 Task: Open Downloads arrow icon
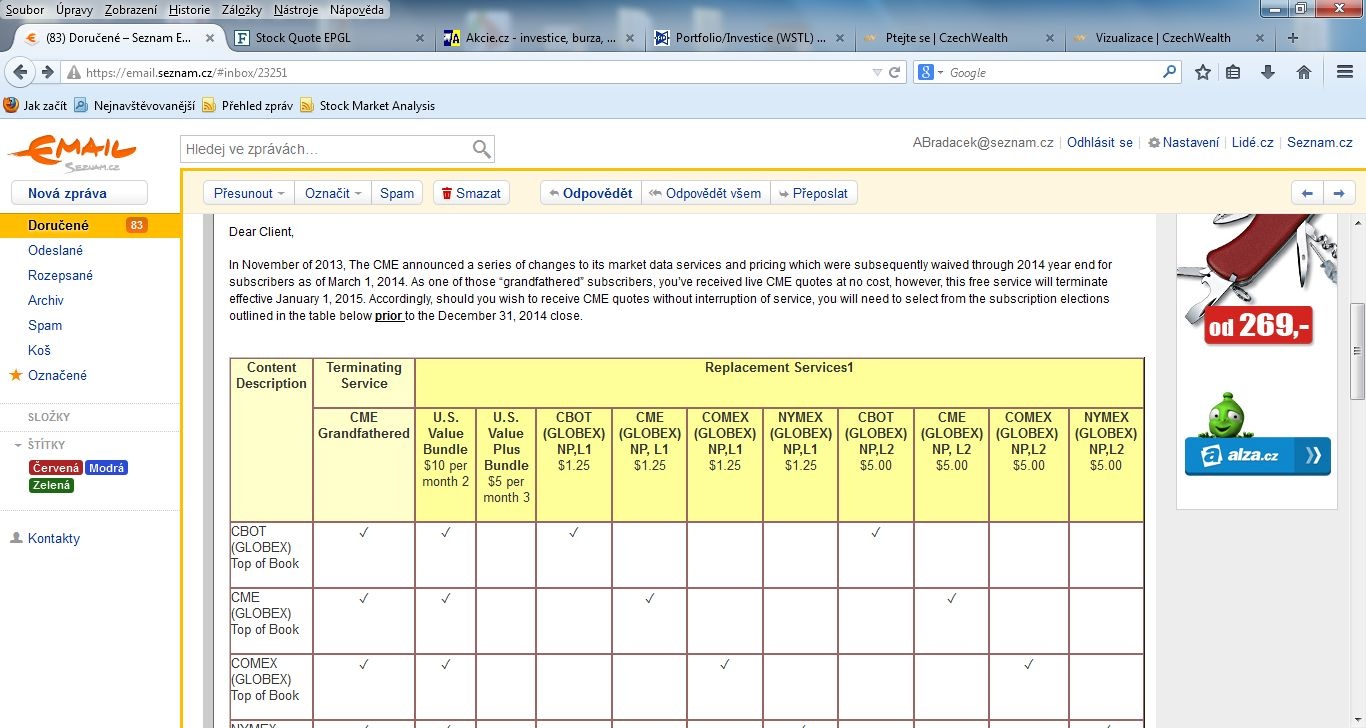pyautogui.click(x=1268, y=72)
